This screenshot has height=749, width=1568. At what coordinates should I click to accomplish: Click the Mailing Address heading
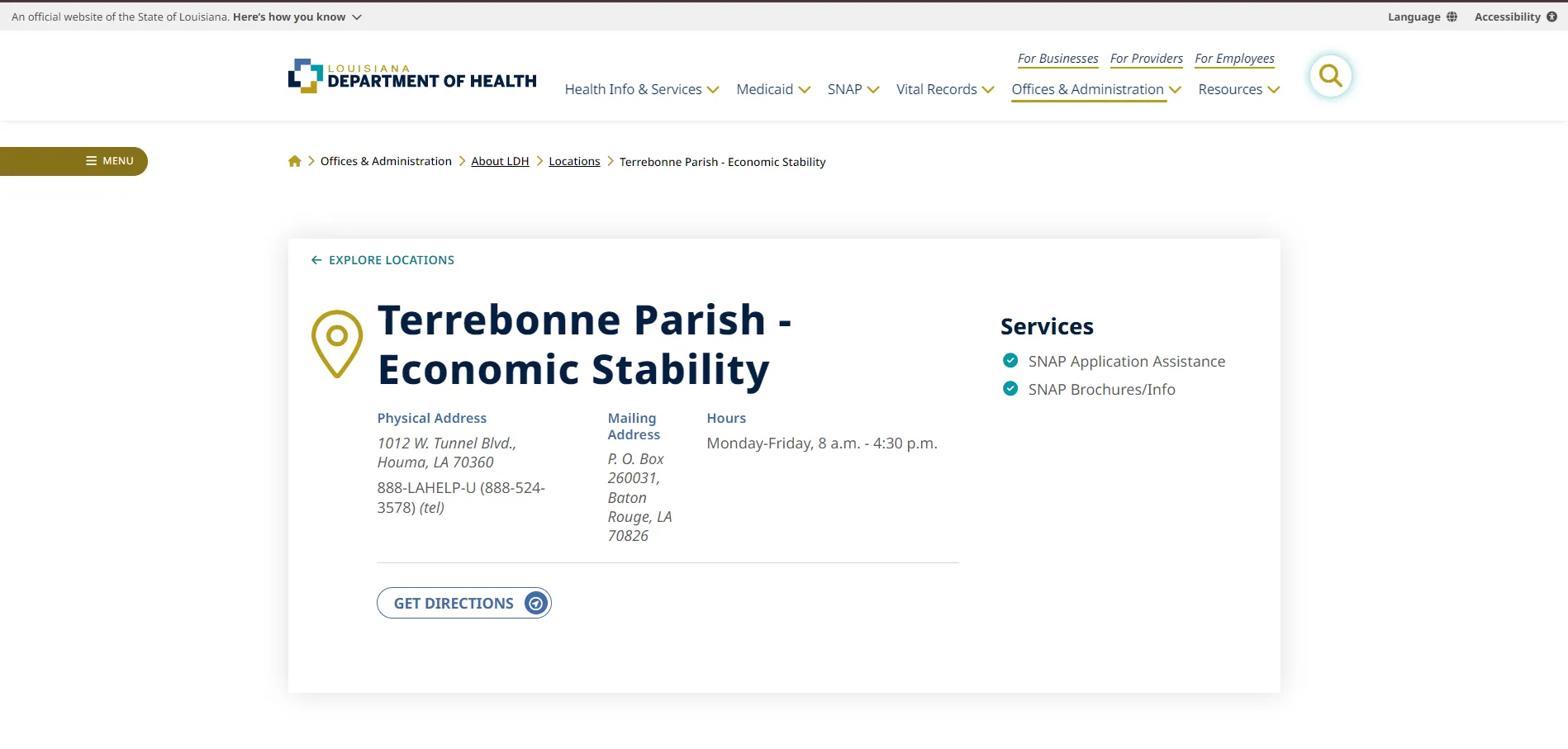634,426
